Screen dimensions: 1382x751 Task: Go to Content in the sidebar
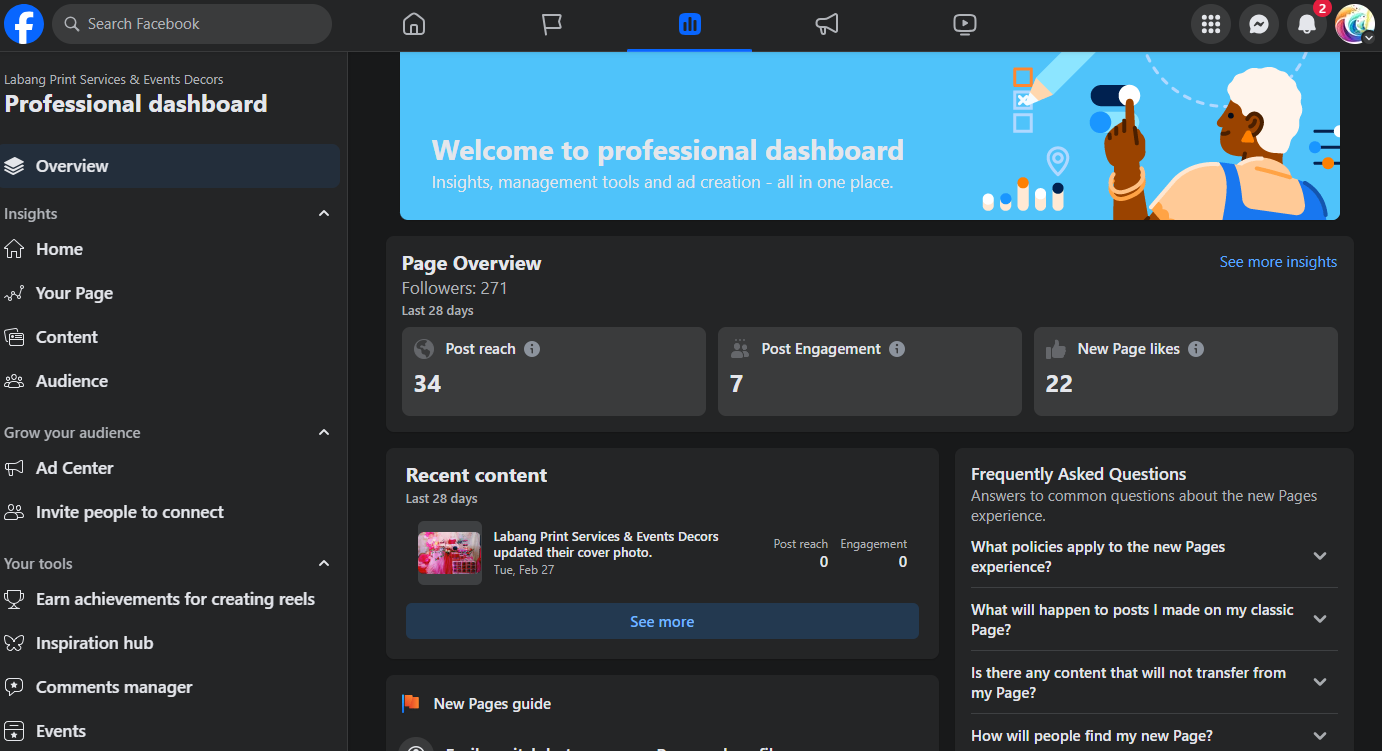click(x=170, y=337)
